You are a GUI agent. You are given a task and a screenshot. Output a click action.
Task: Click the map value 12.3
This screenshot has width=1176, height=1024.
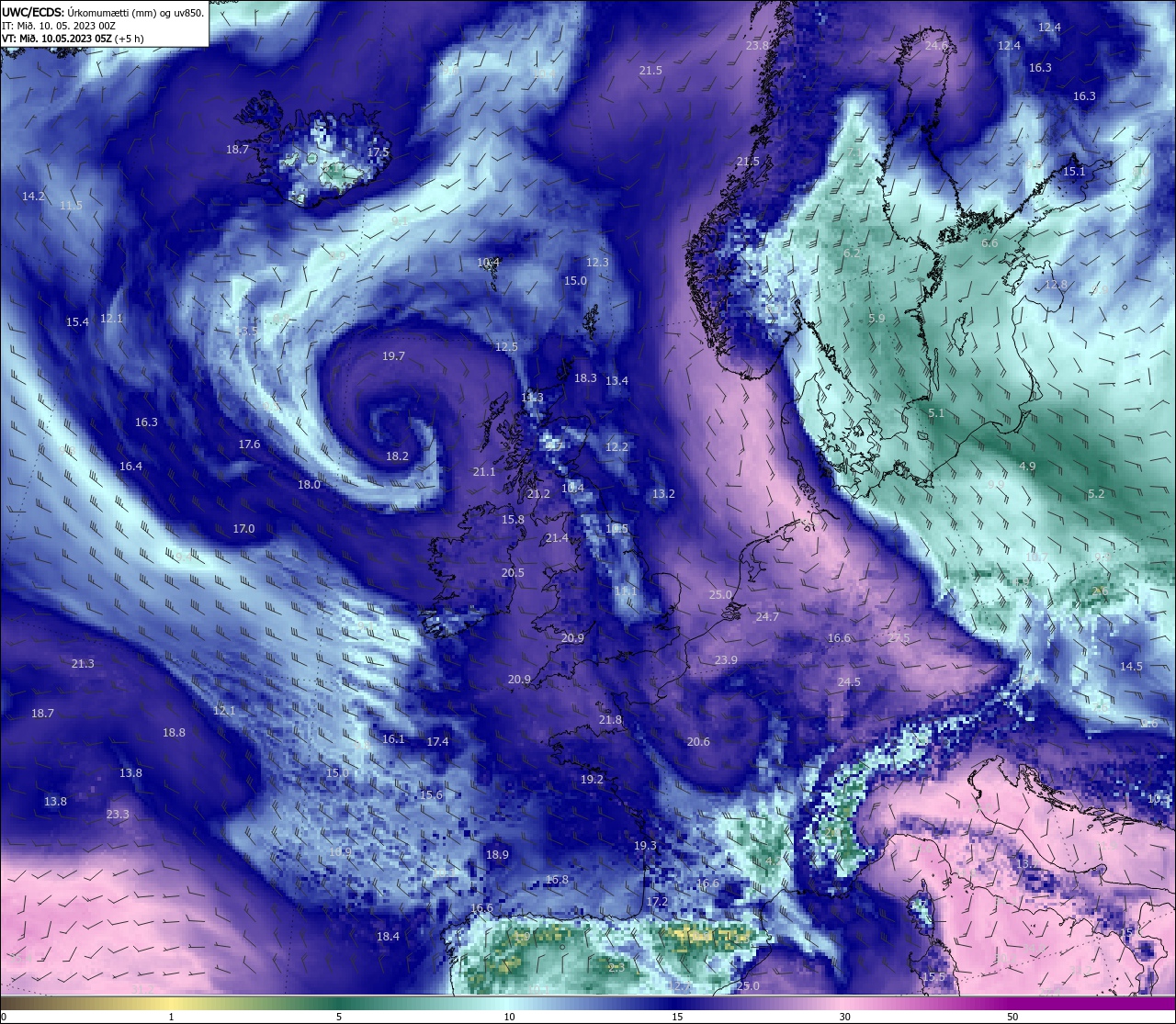click(x=597, y=263)
